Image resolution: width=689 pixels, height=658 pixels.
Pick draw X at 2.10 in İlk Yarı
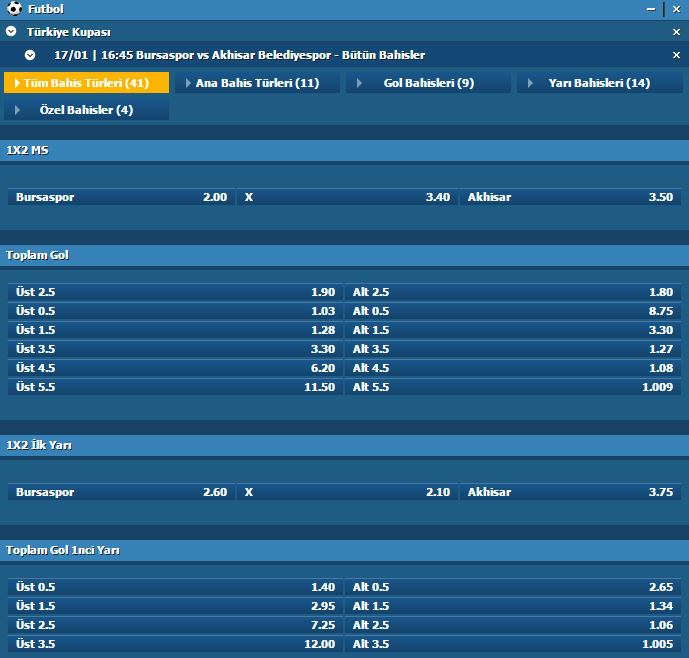point(347,492)
